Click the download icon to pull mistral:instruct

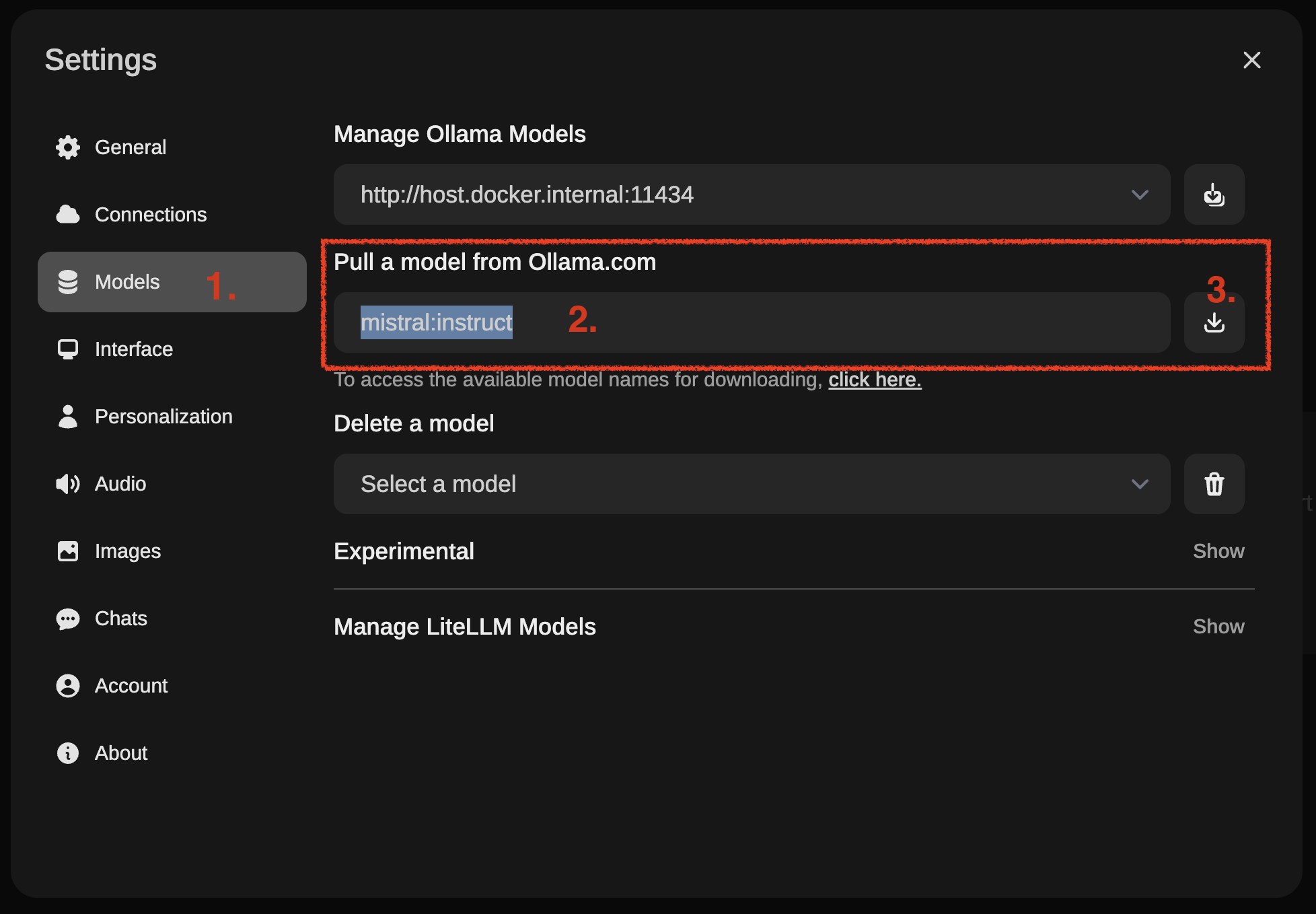tap(1214, 322)
